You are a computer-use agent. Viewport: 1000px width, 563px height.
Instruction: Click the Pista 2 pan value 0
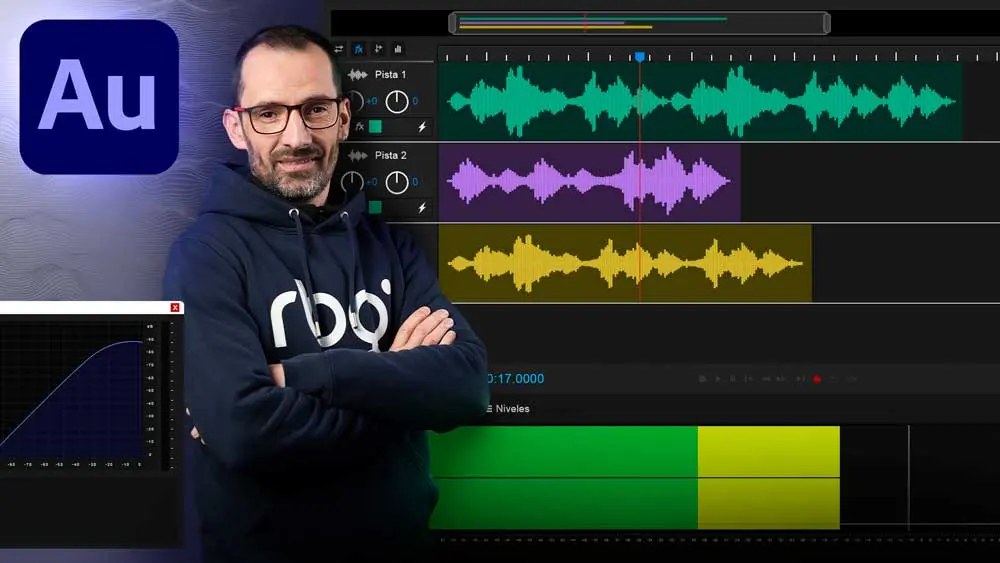click(x=415, y=182)
